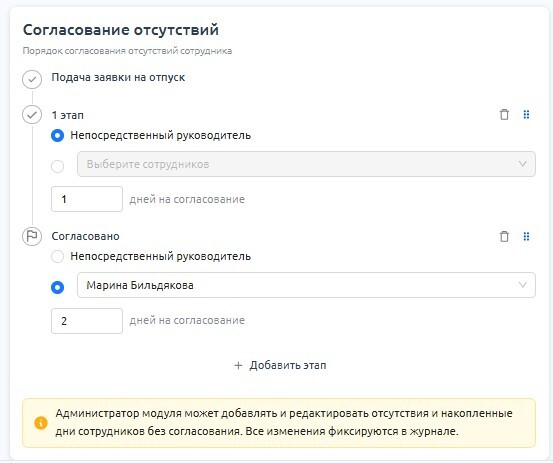Viewport: 553px width, 463px height.
Task: Click the orange info icon in notice
Action: pyautogui.click(x=41, y=422)
